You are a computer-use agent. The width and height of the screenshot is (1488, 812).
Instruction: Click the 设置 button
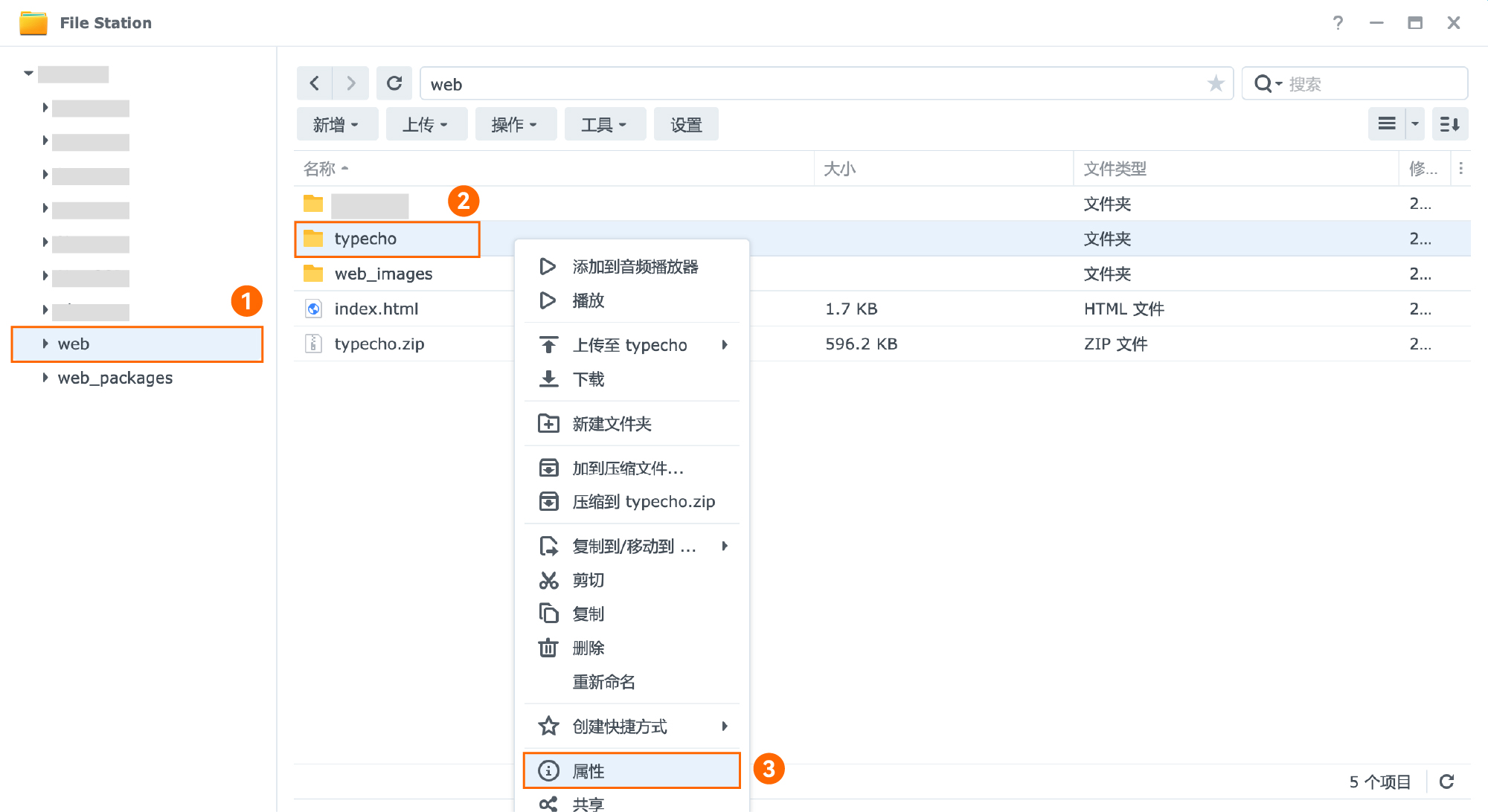686,124
